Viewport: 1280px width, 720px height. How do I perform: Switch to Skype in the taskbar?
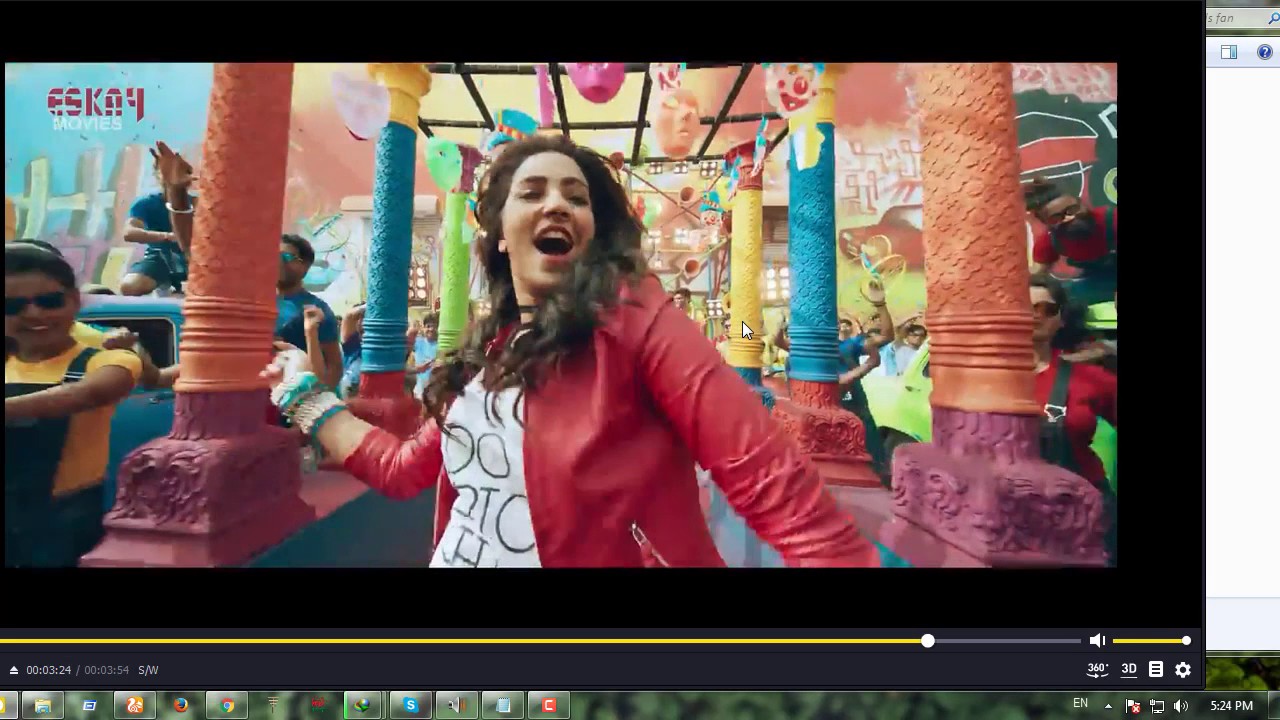[410, 705]
